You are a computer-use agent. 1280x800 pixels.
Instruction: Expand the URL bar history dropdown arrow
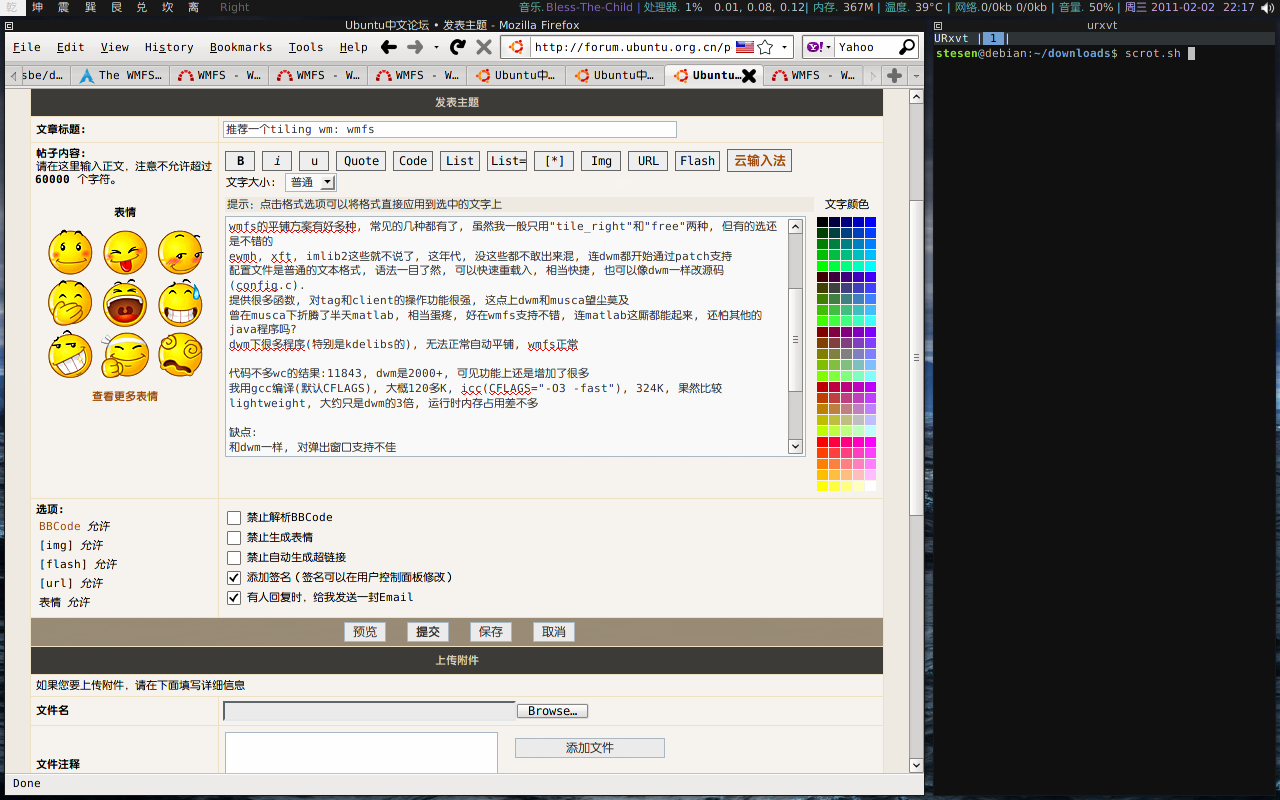(785, 47)
